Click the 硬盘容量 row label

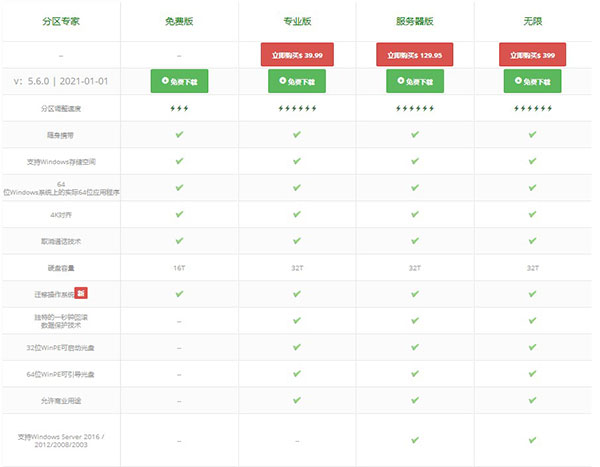tap(61, 268)
